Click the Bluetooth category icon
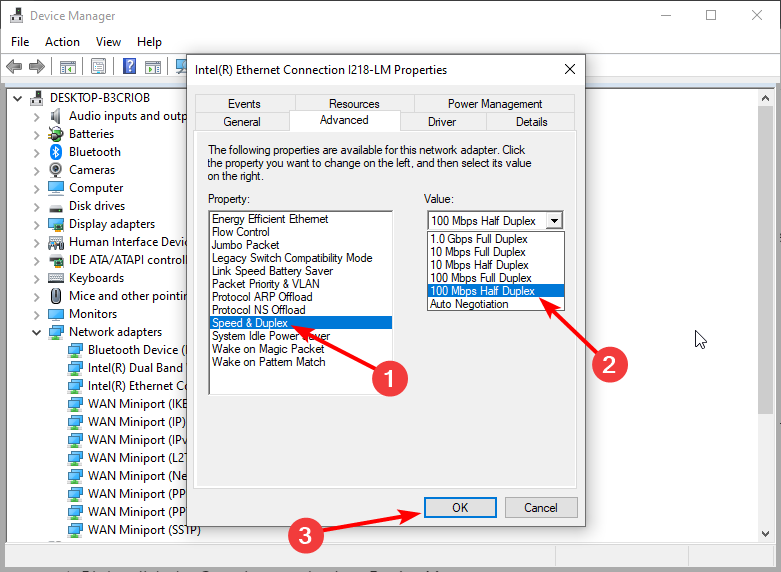 (x=56, y=152)
